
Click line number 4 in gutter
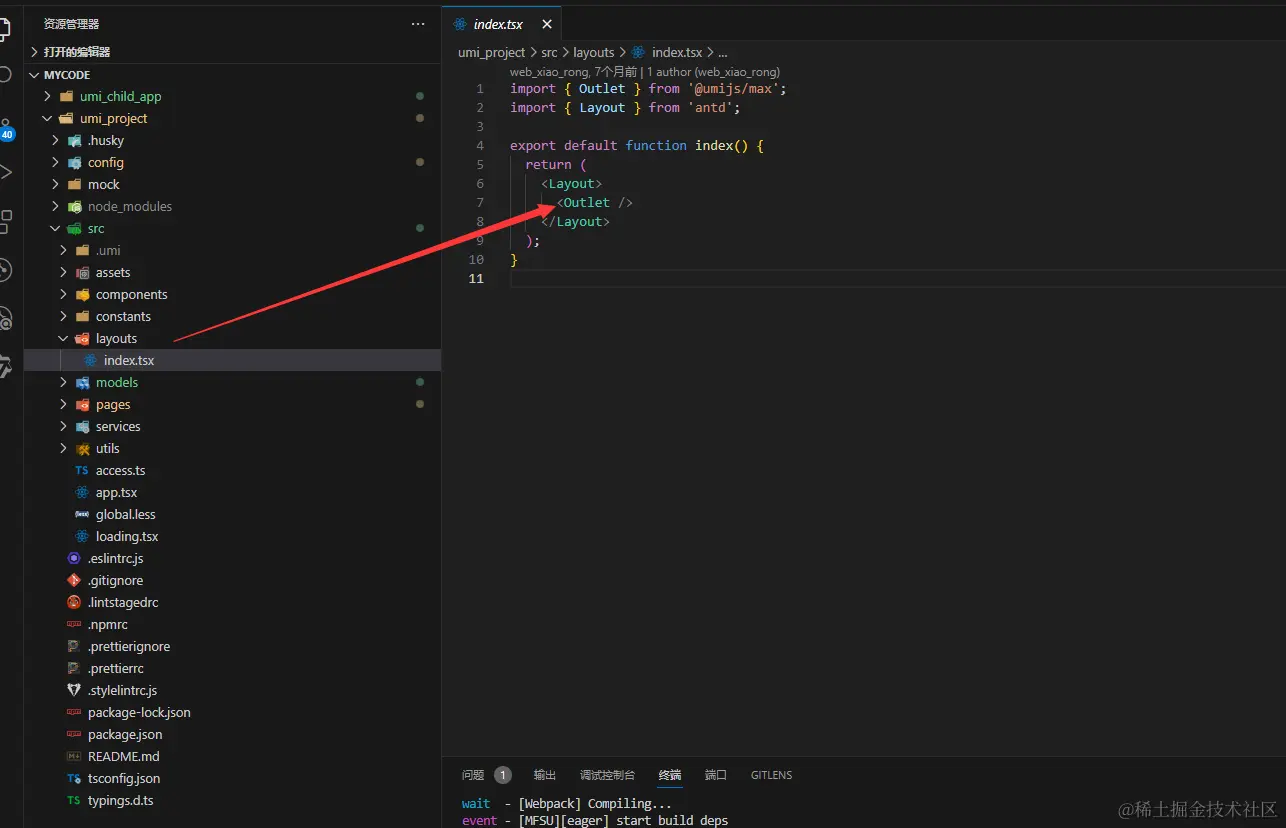click(x=480, y=146)
